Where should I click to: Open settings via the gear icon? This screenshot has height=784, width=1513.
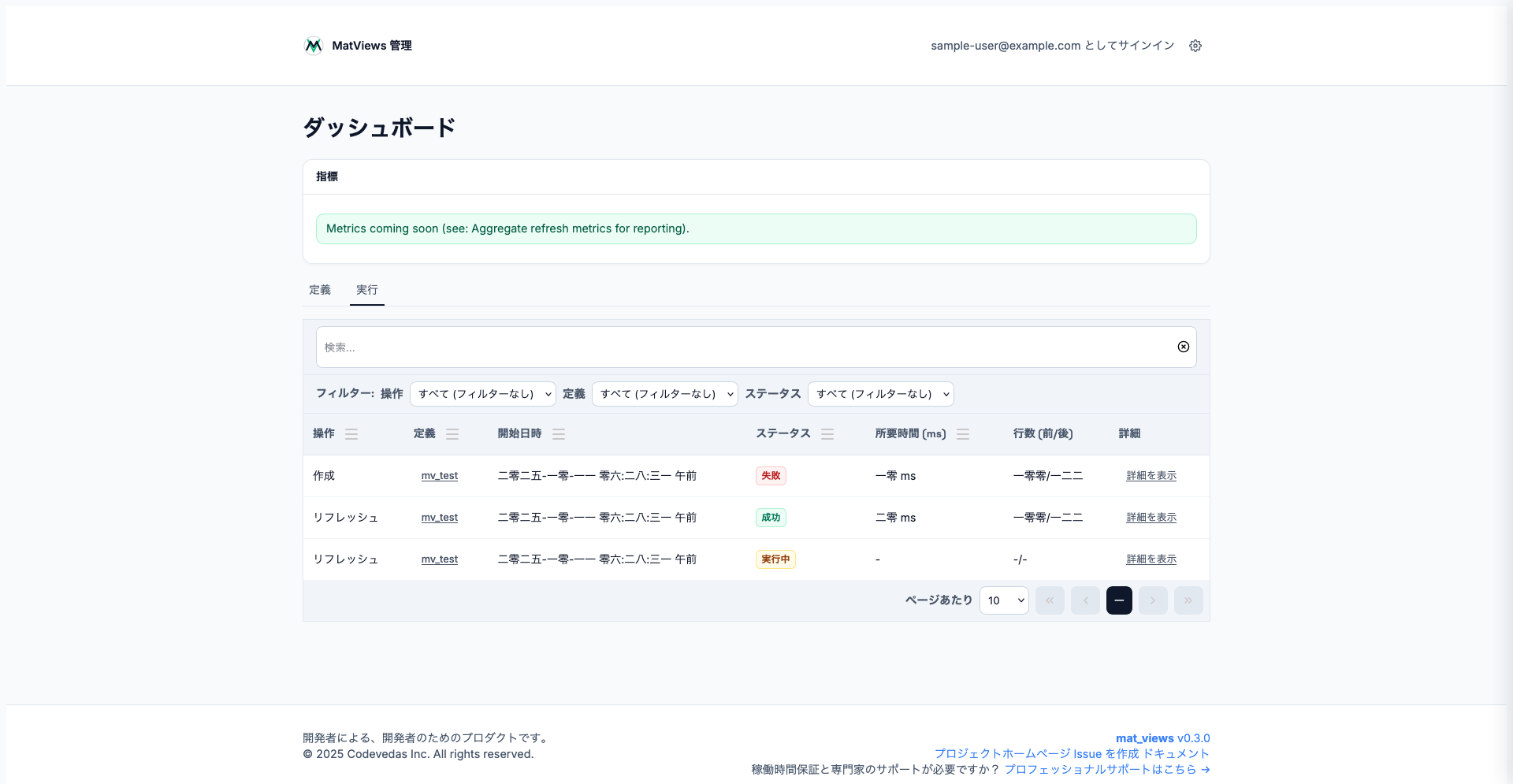point(1195,46)
